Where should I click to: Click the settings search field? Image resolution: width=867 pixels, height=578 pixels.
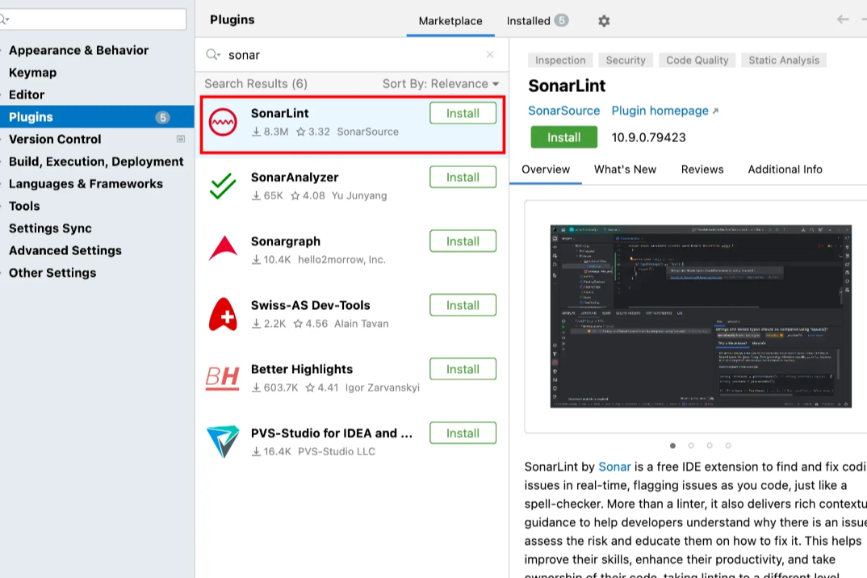click(93, 19)
